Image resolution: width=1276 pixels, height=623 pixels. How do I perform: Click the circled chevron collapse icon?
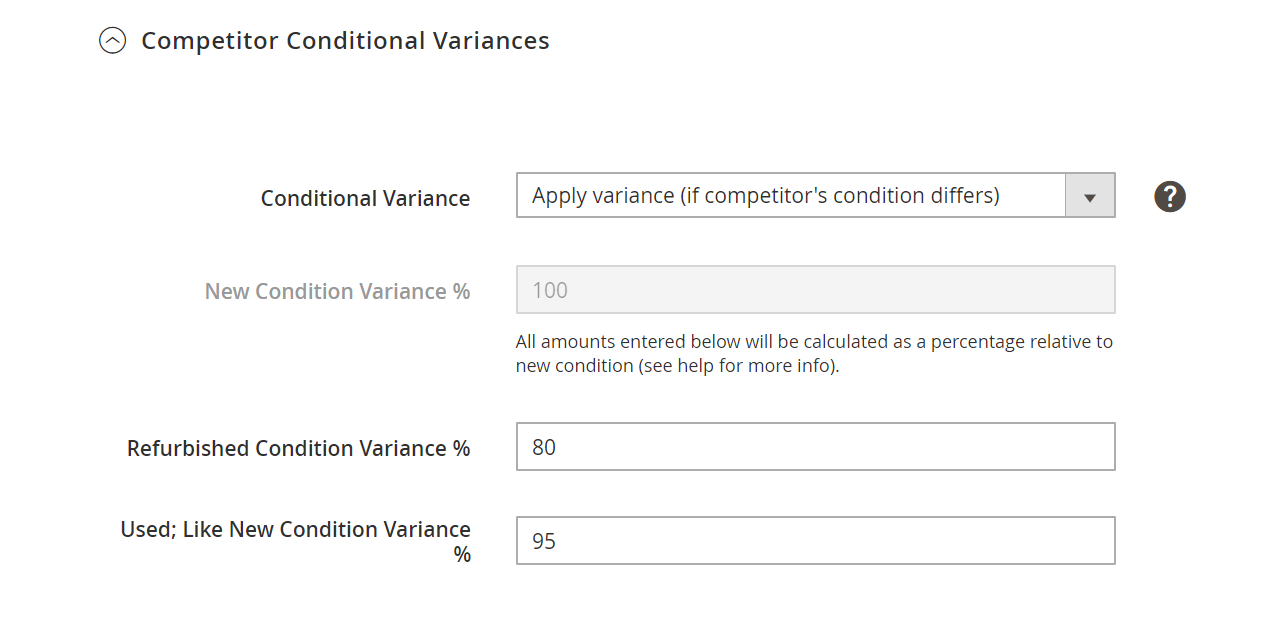tap(113, 41)
